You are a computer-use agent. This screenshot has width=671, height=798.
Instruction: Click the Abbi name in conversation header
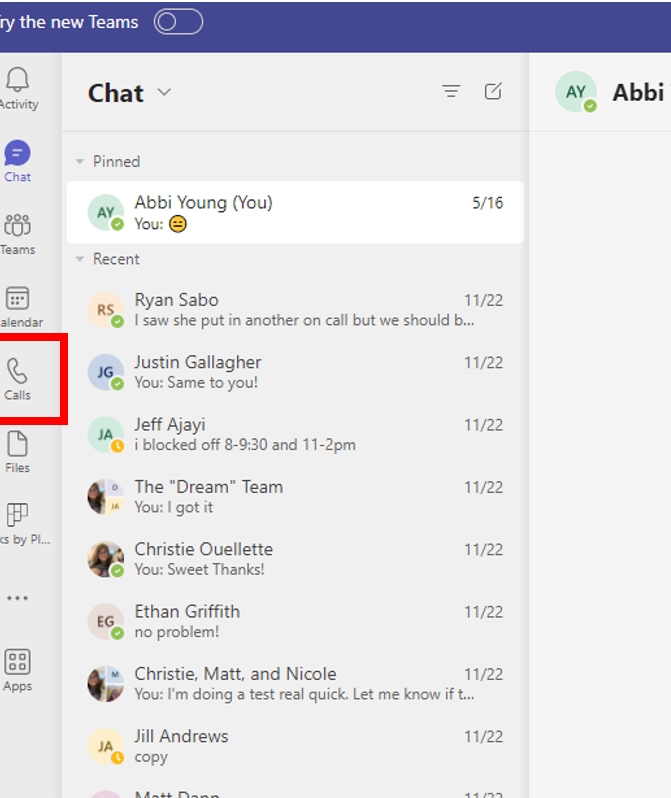(x=640, y=93)
